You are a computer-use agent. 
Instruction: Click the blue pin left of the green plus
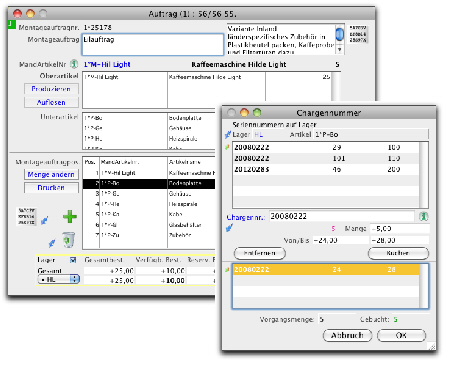[44, 220]
